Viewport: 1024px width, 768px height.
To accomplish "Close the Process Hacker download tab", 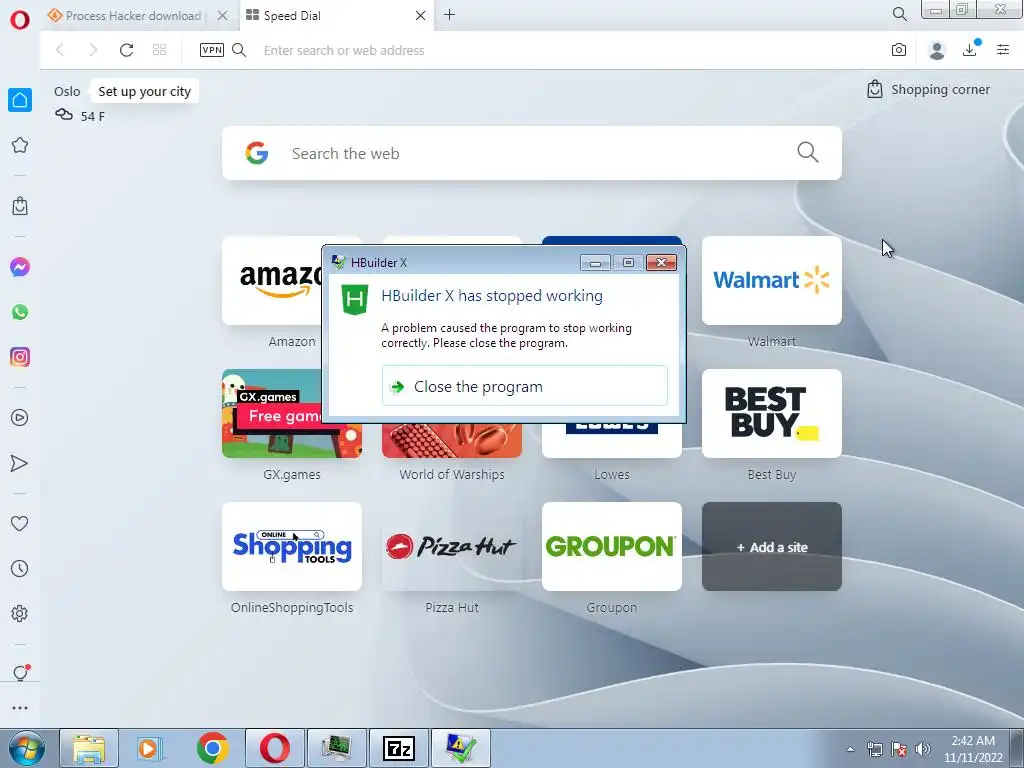I will tap(223, 15).
